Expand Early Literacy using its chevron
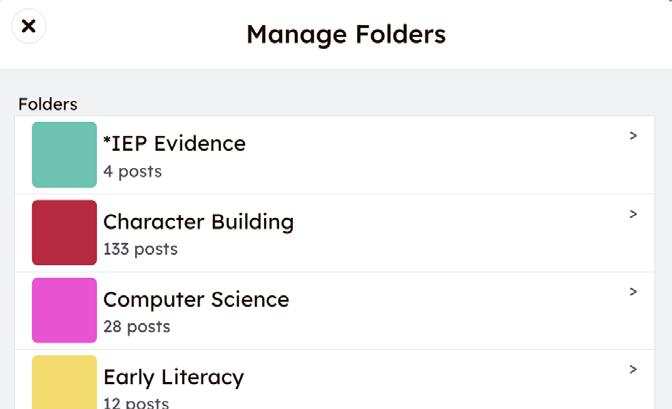 633,370
